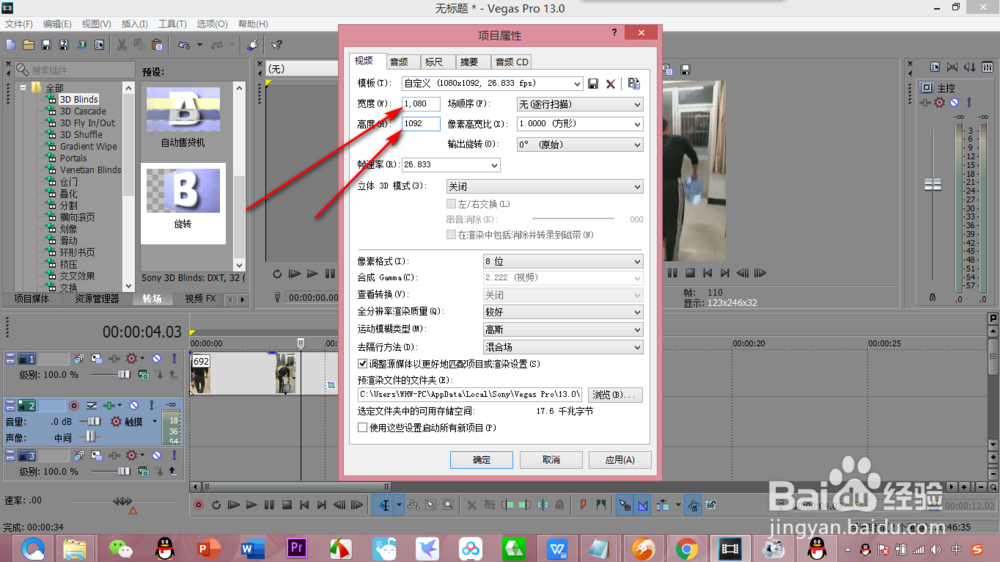The width and height of the screenshot is (1000, 562).
Task: Solo video track 1
Action: (173, 359)
